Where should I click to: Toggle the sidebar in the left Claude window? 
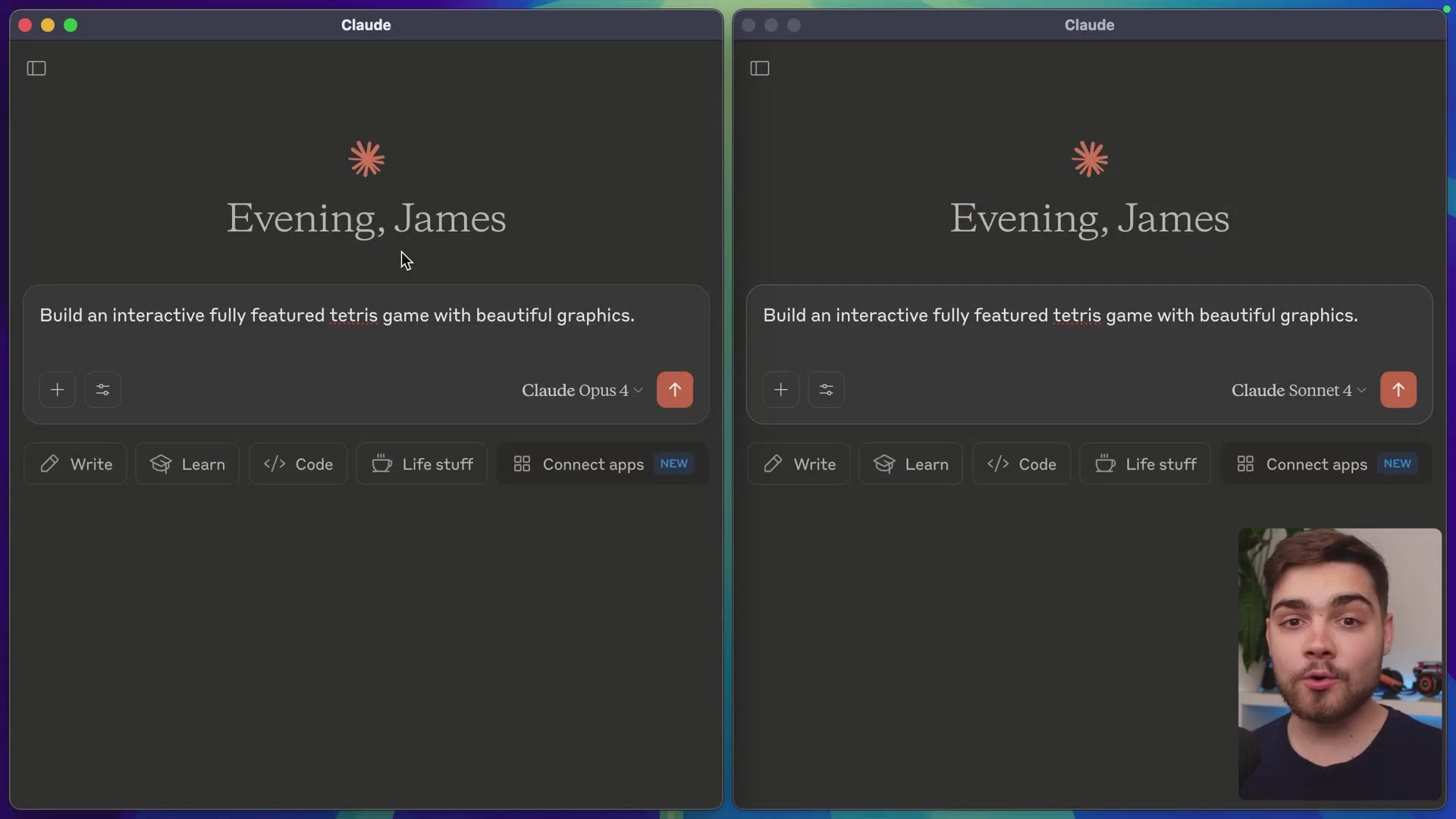(x=36, y=68)
